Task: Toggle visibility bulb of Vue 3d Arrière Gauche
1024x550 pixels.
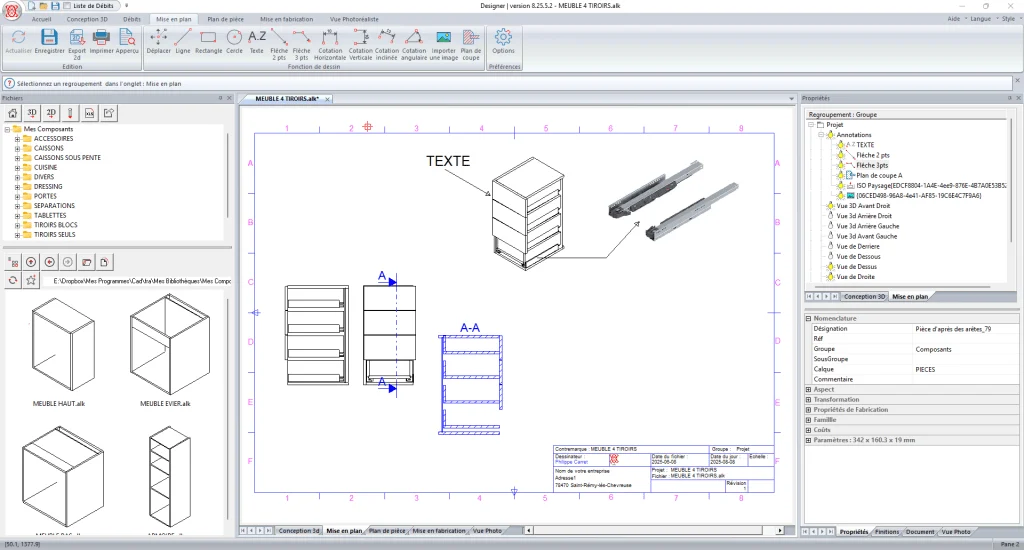Action: 831,226
